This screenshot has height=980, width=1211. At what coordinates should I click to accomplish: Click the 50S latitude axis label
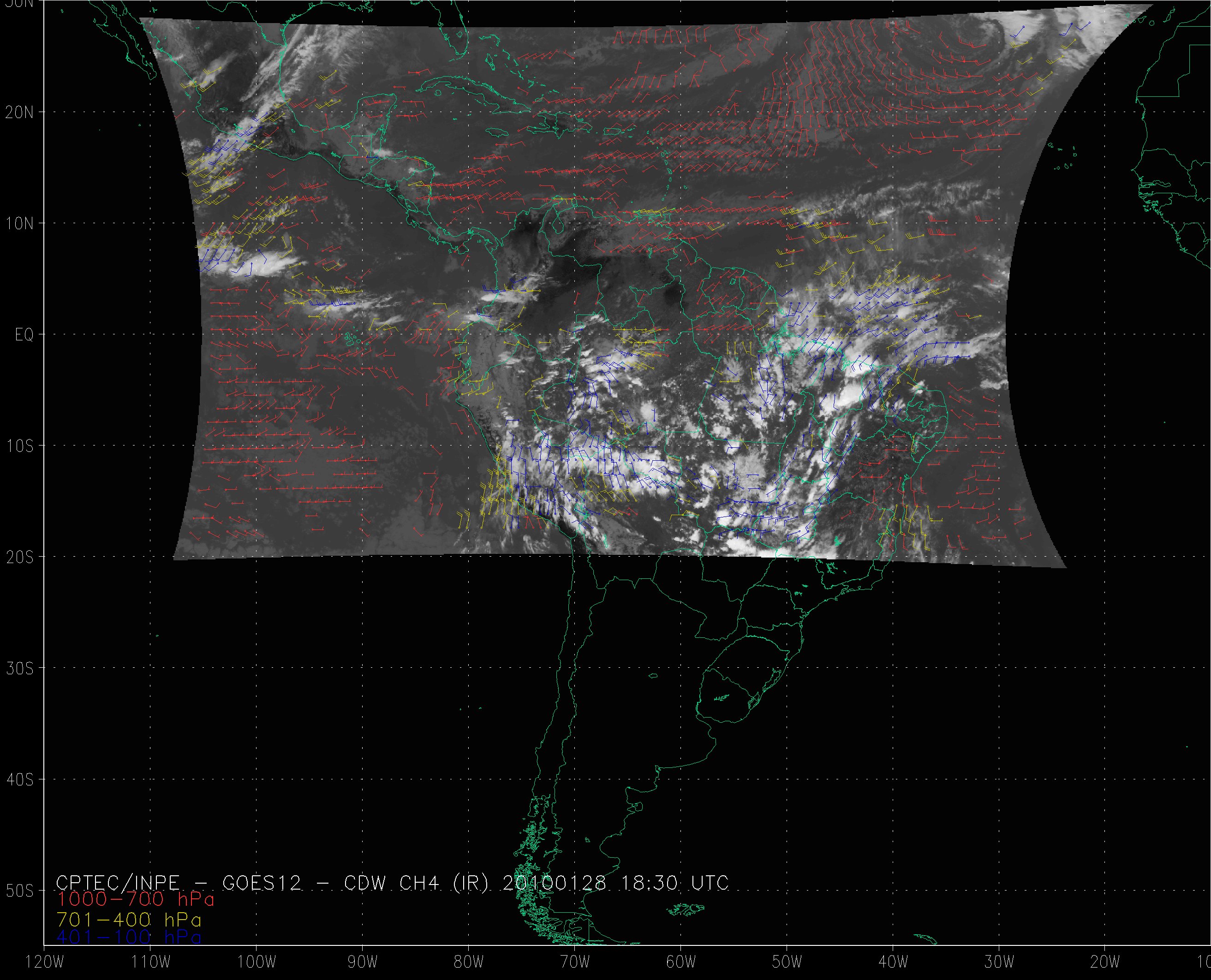point(20,891)
